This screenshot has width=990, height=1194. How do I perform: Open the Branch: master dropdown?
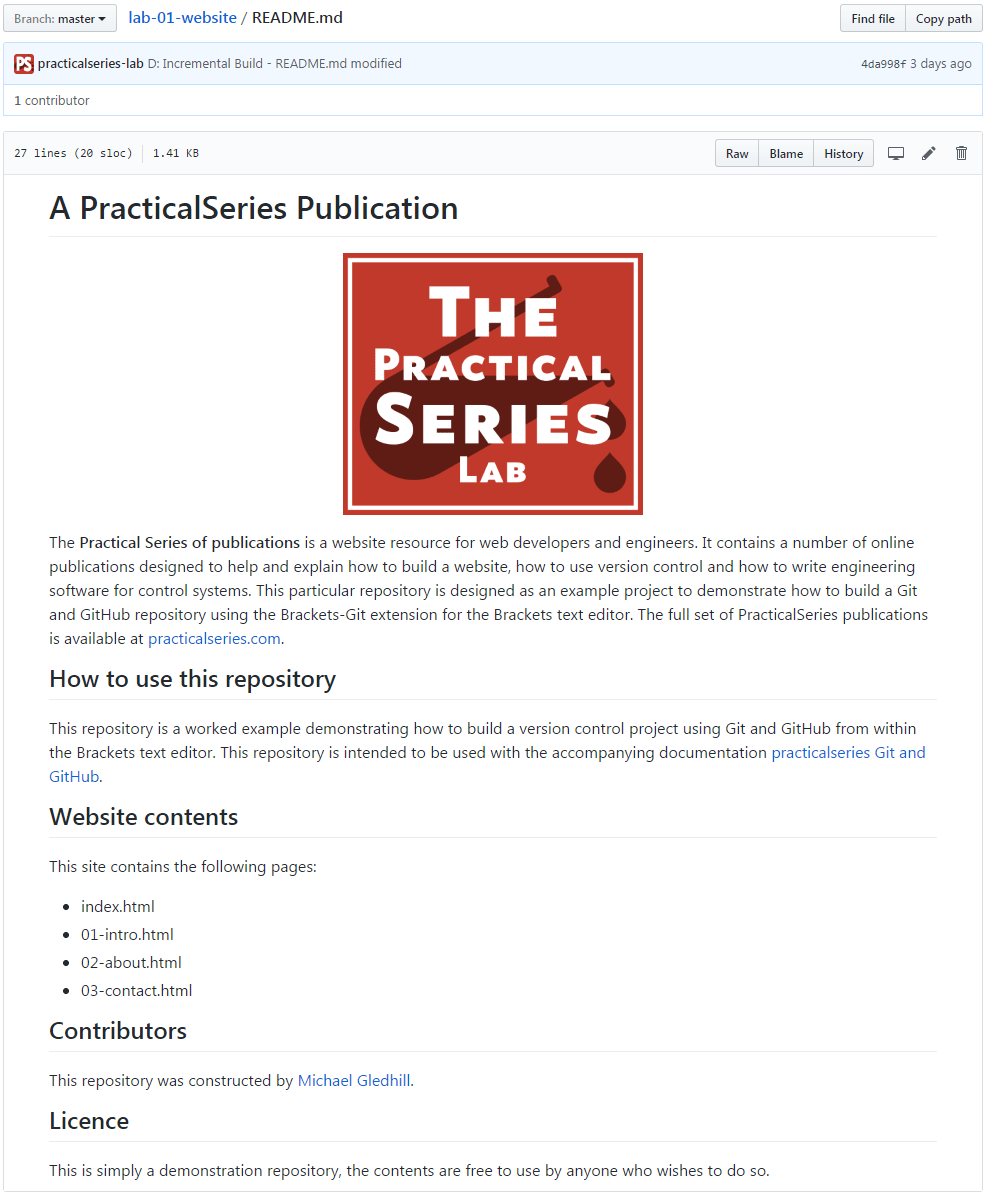(60, 18)
